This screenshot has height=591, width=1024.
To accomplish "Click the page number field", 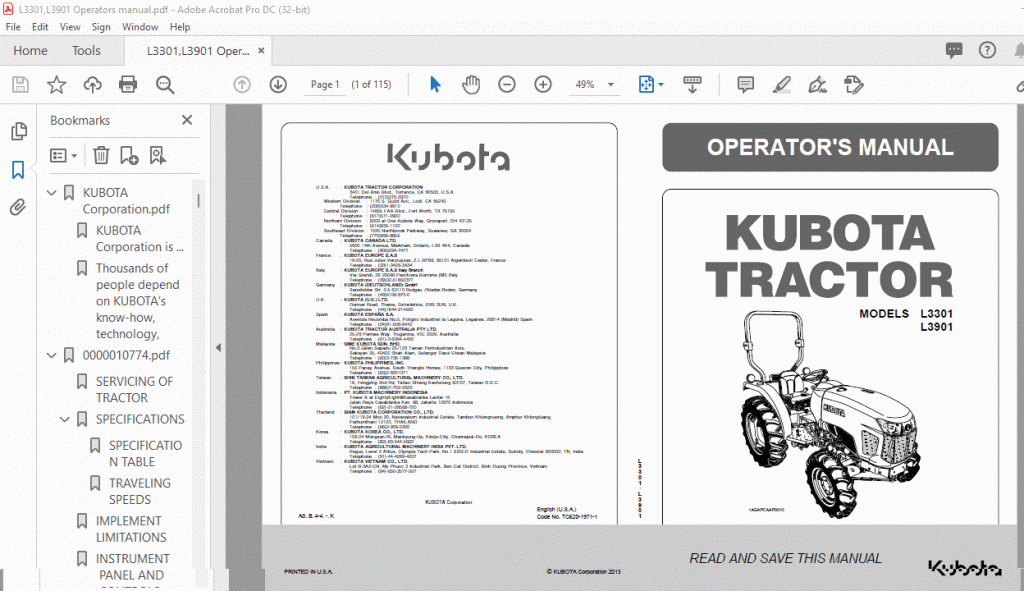I will 325,84.
